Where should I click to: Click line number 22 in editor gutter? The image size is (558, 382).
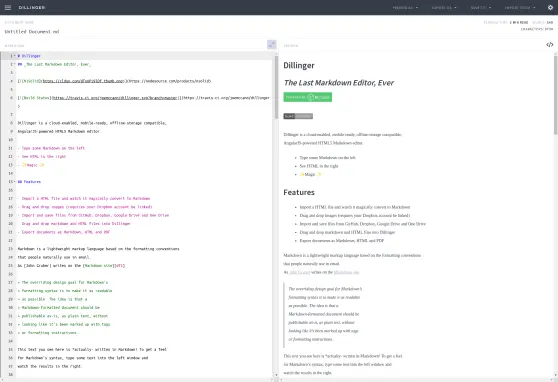coord(11,240)
